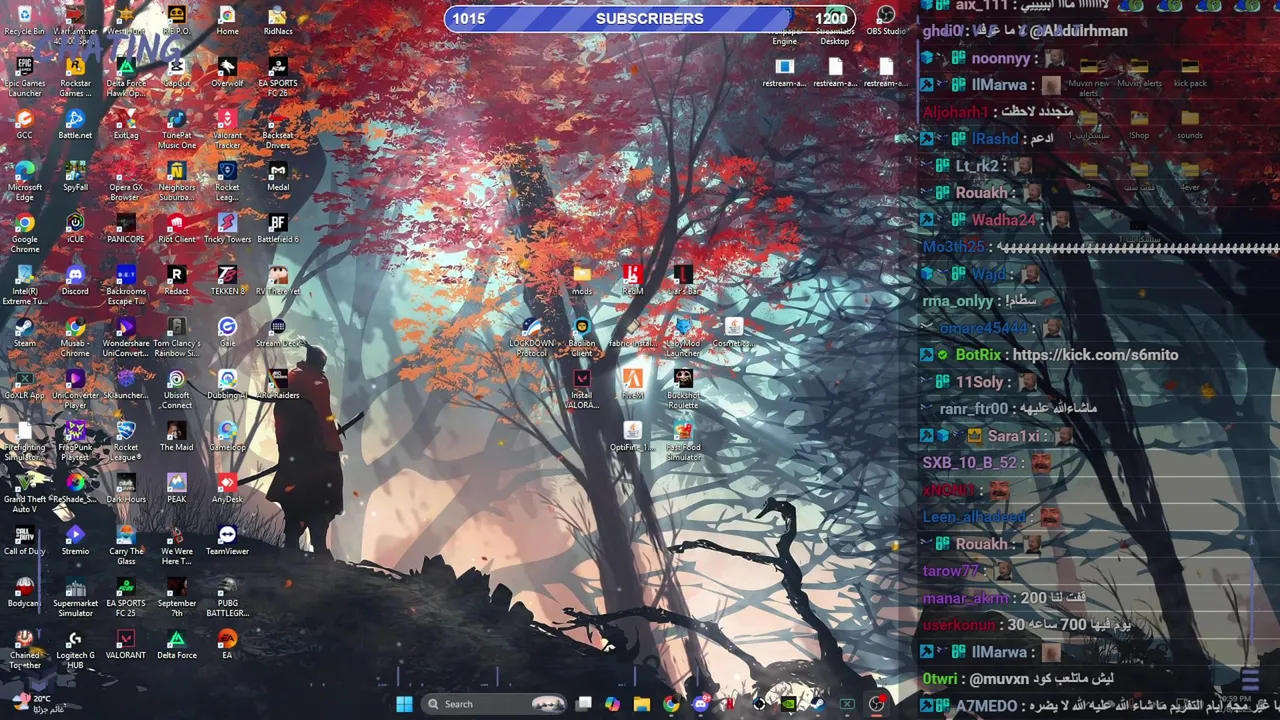The width and height of the screenshot is (1280, 720).
Task: Open The Maid desktop icon
Action: click(x=176, y=437)
